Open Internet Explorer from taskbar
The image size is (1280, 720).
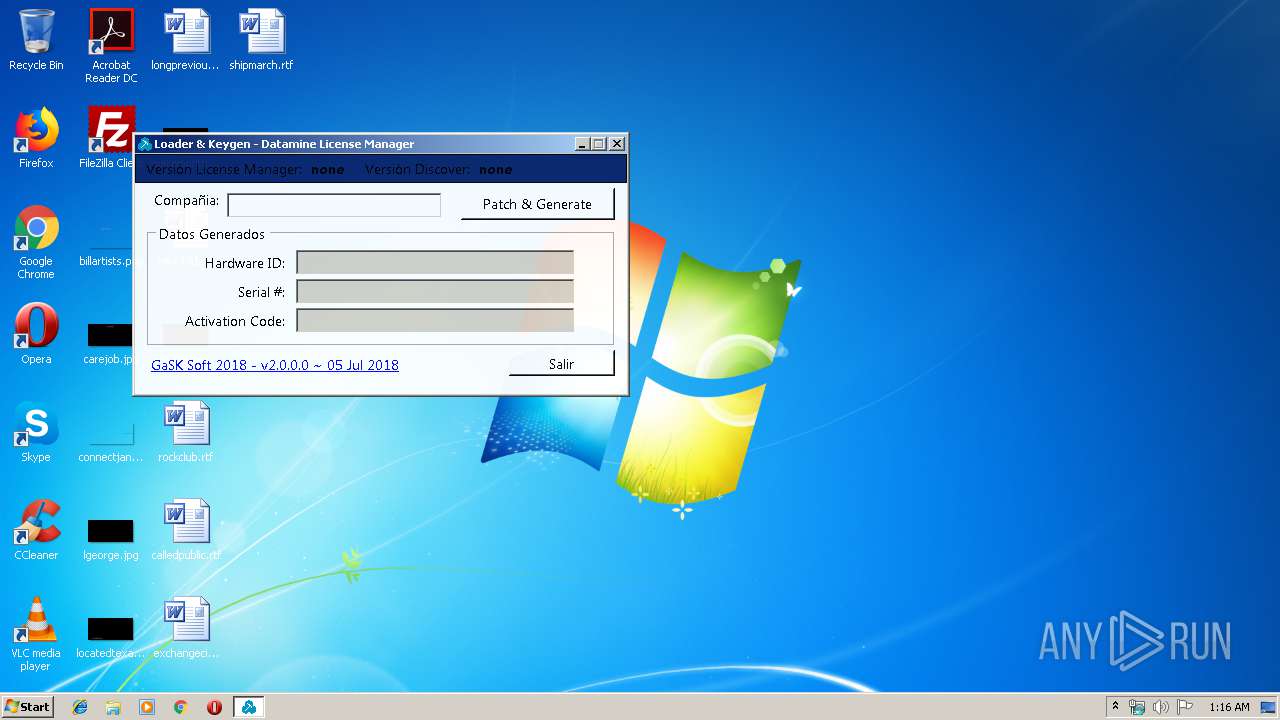pos(80,707)
